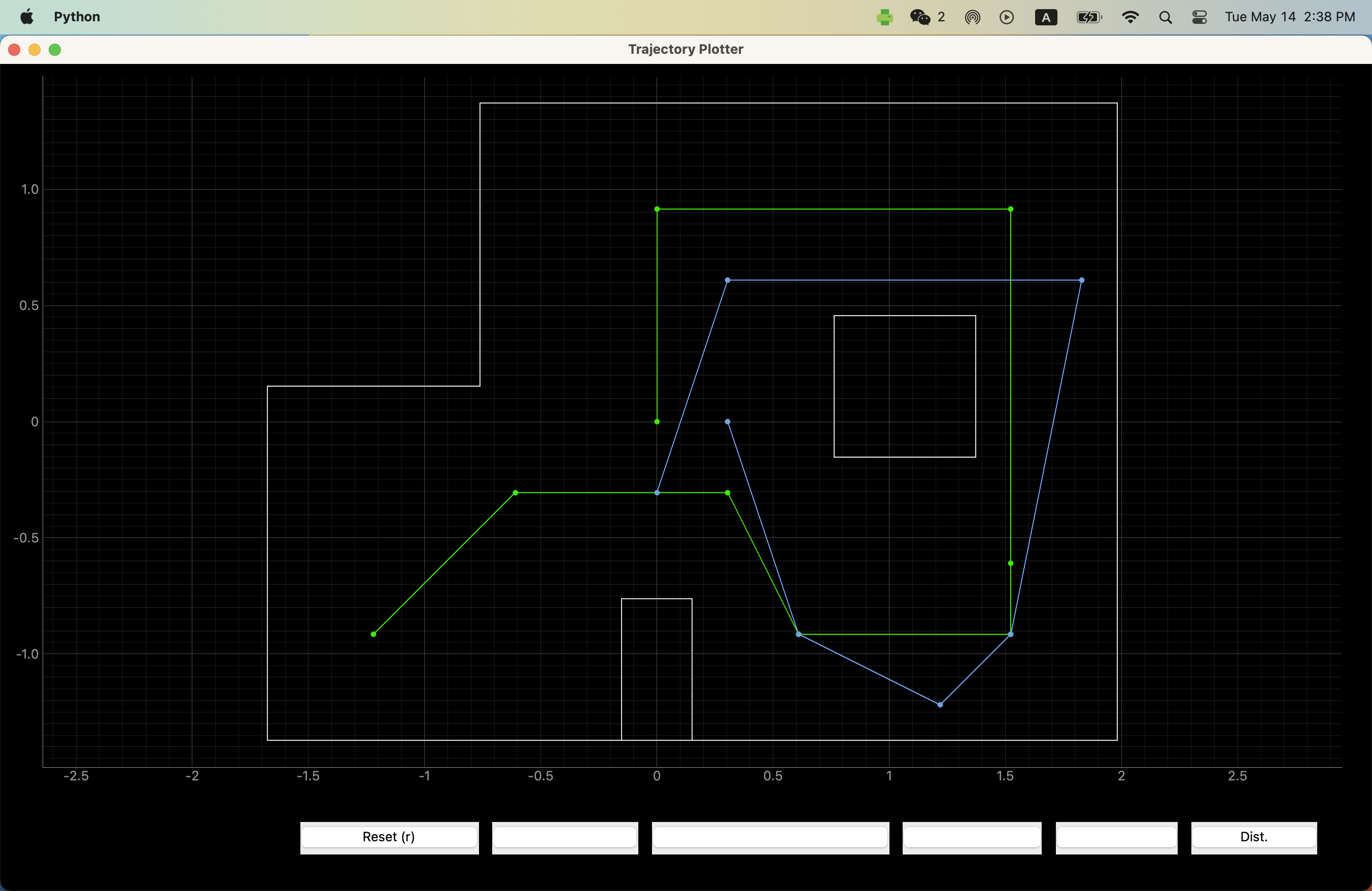Click the green printer status icon in menu bar
Image resolution: width=1372 pixels, height=891 pixels.
[x=884, y=17]
